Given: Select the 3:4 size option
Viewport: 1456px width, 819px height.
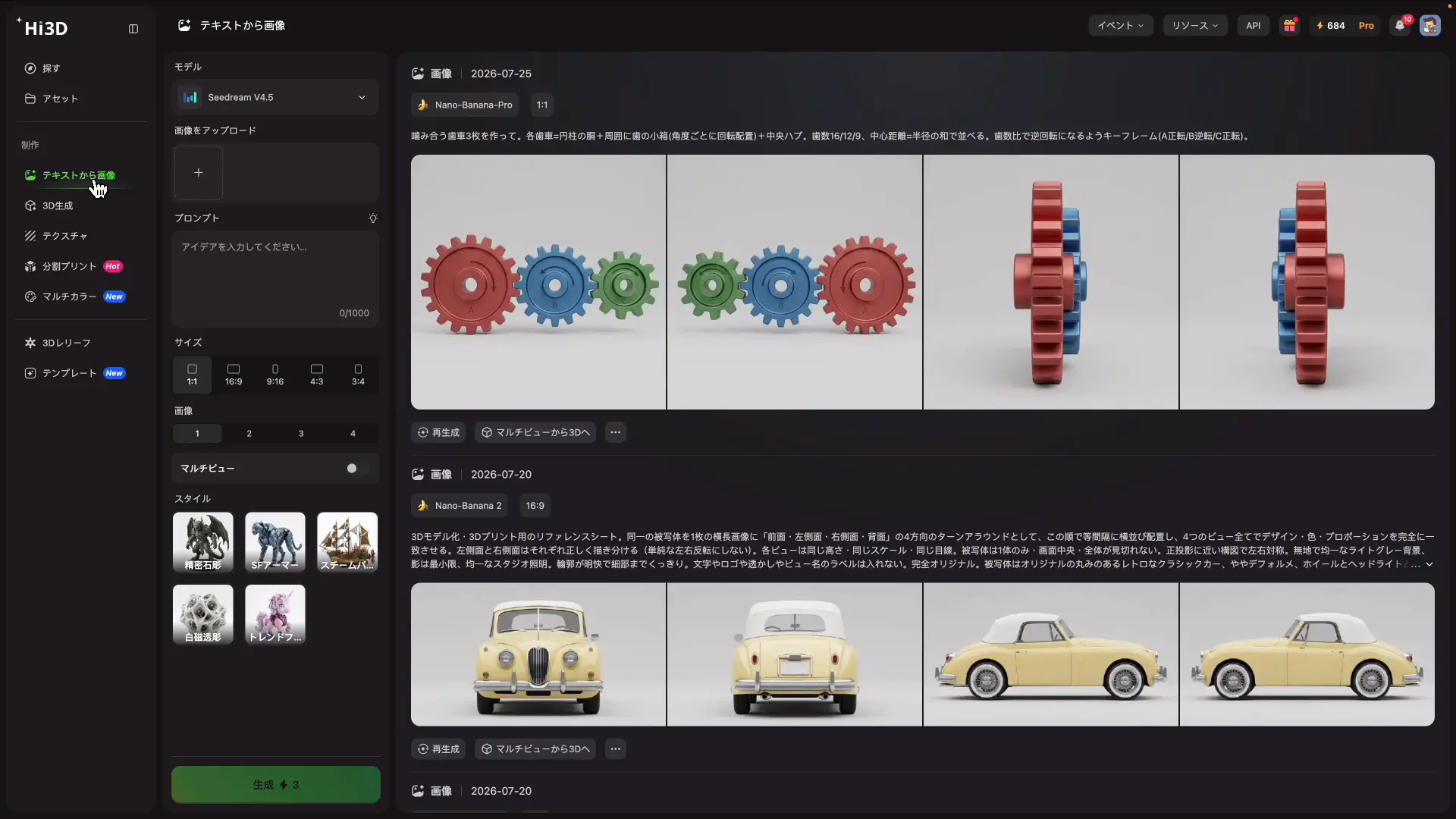Looking at the screenshot, I should [x=358, y=375].
